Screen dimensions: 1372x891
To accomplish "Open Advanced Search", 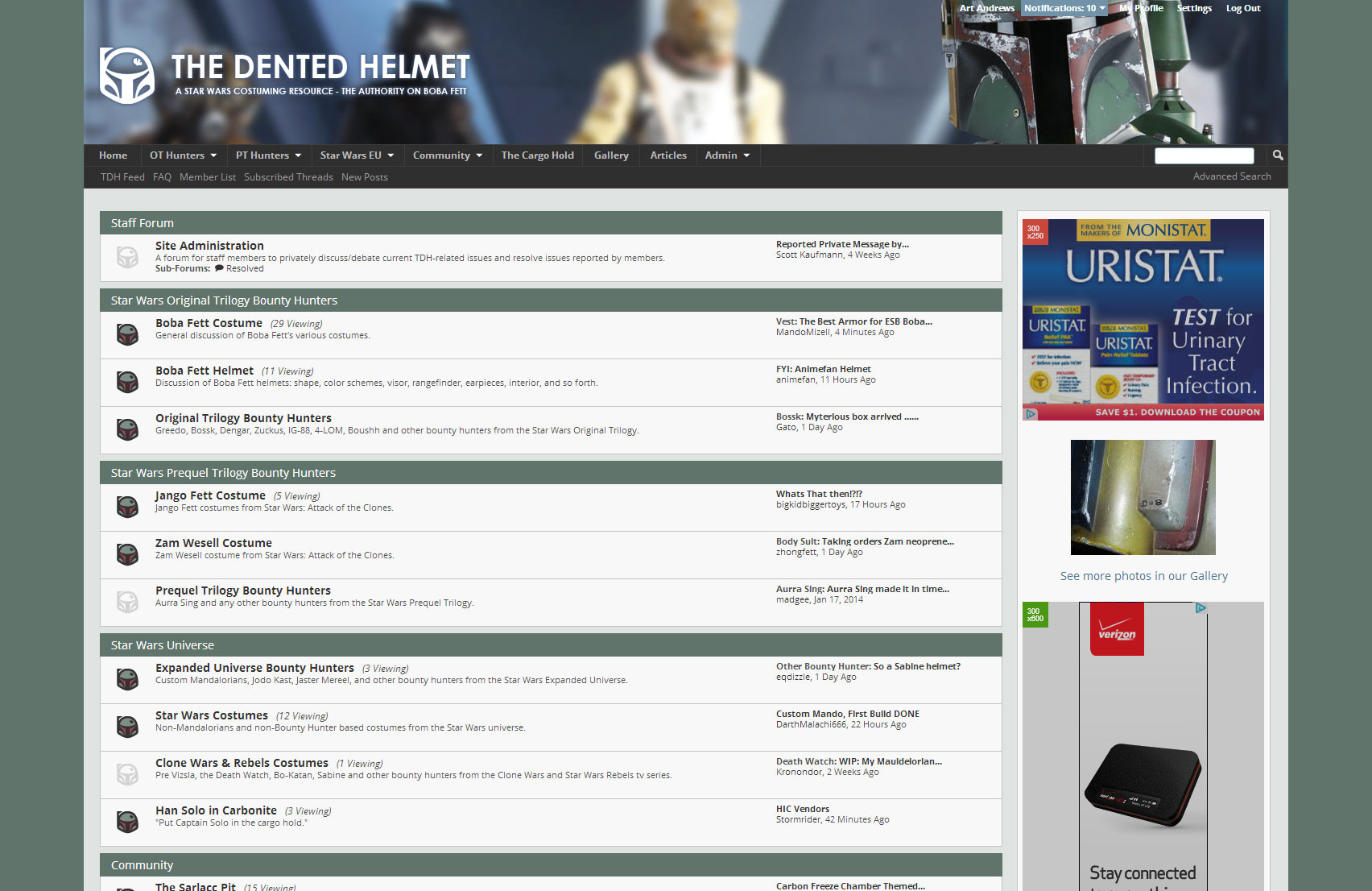I will [1232, 176].
